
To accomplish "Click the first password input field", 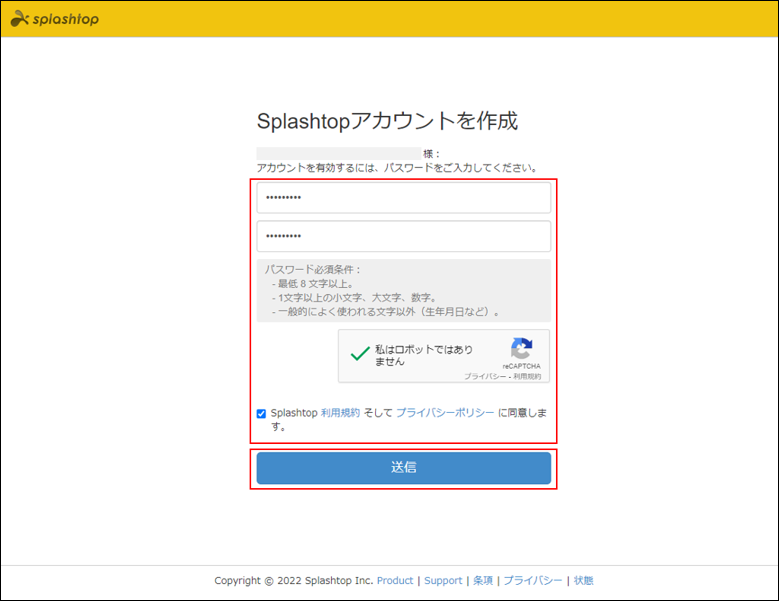I will (403, 198).
